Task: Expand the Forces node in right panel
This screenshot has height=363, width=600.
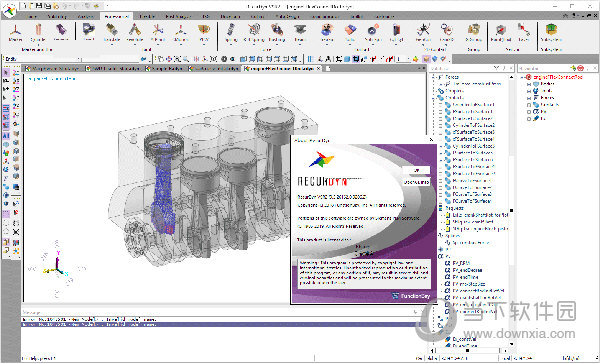Action: (529, 98)
